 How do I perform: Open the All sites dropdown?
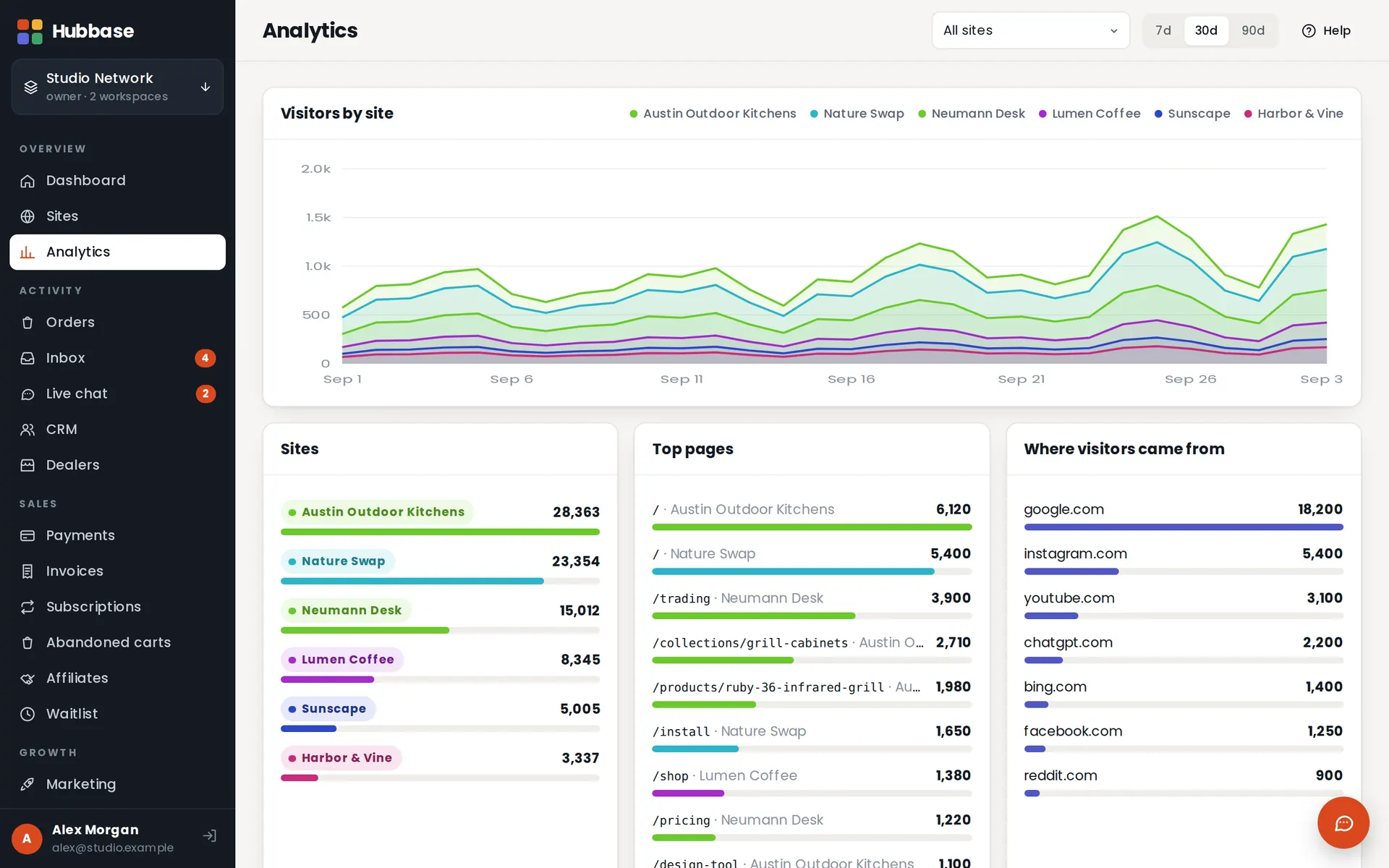pos(1030,30)
